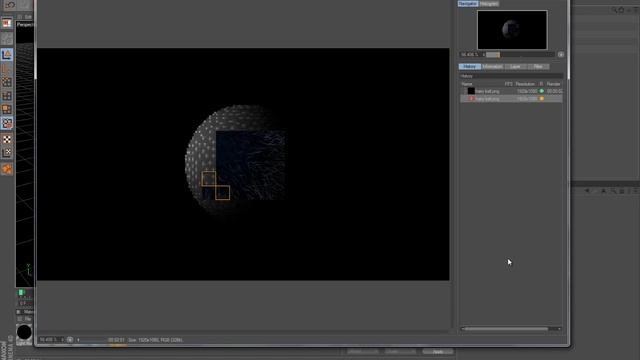Click the size info text in status bar
The height and width of the screenshot is (360, 640).
[x=156, y=340]
